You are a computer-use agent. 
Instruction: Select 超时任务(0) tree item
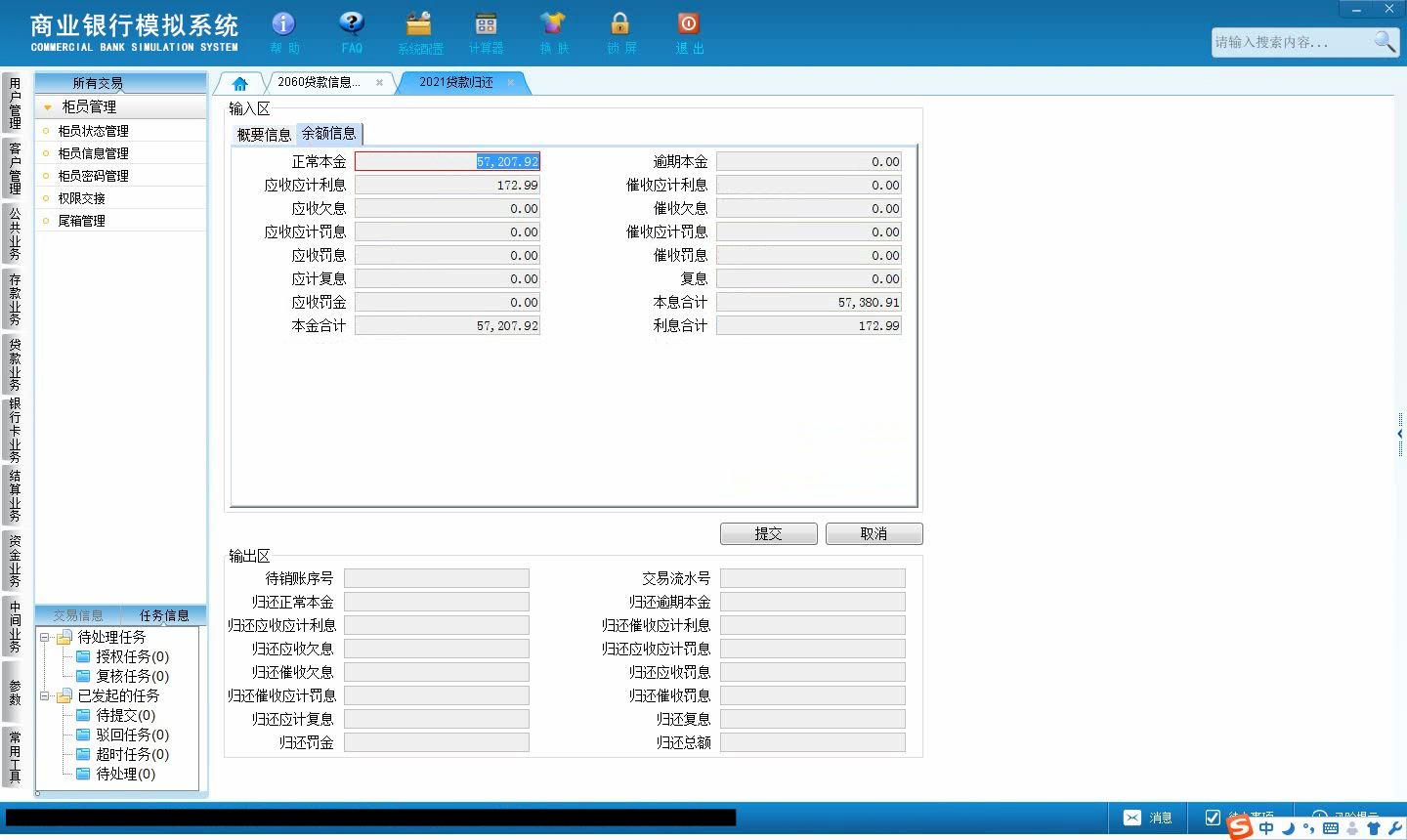point(132,754)
